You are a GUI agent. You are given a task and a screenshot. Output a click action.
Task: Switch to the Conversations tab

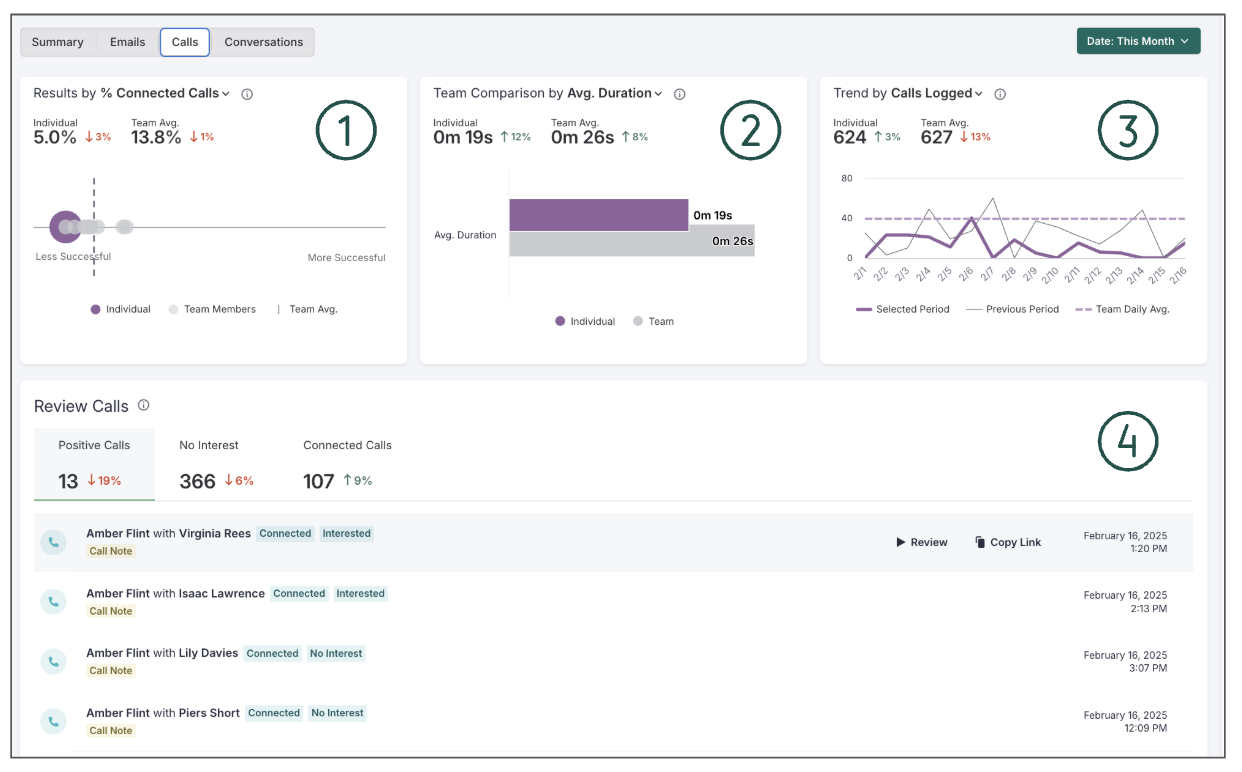click(263, 41)
